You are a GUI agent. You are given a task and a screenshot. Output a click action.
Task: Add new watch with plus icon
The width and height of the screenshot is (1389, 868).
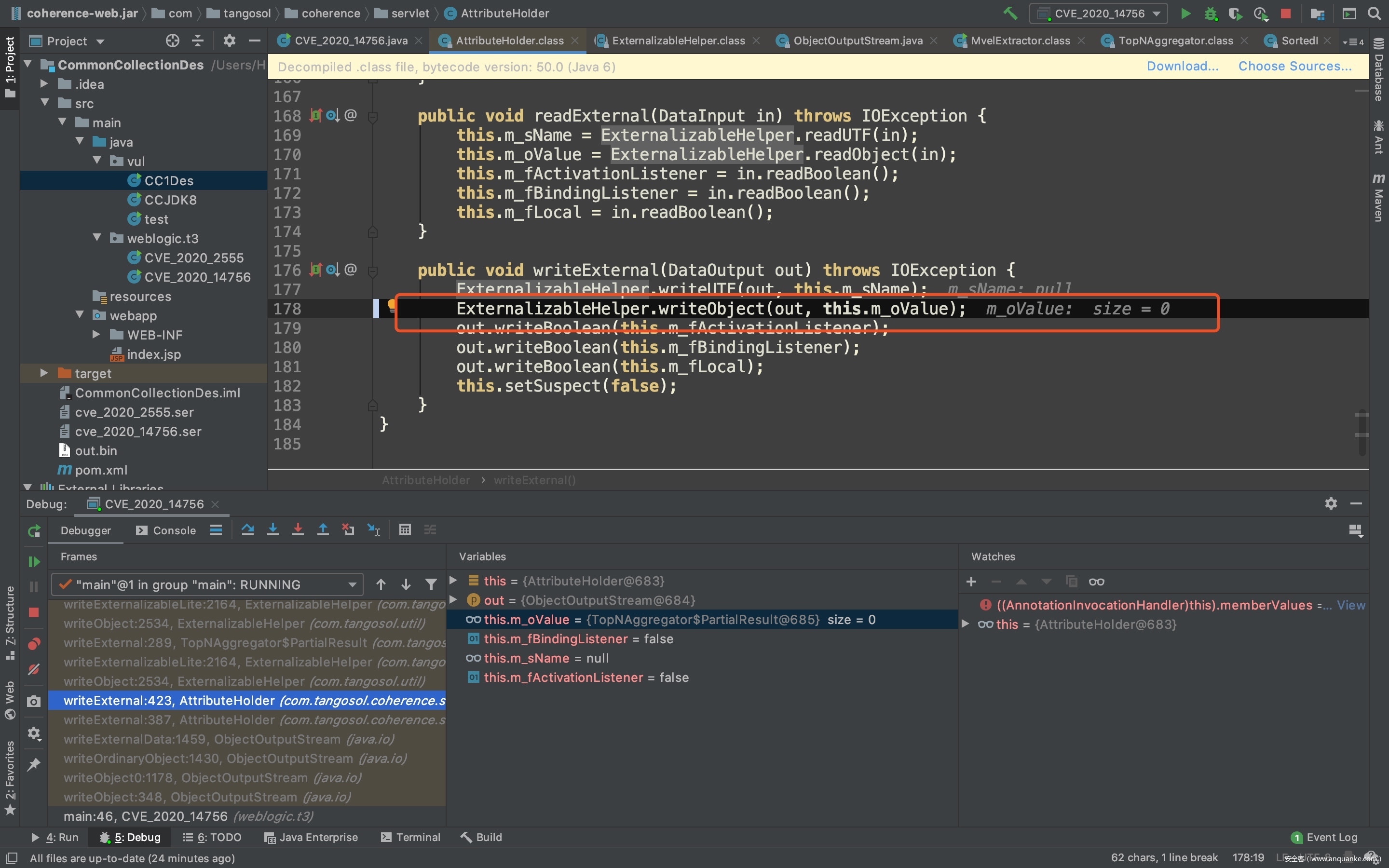971,582
